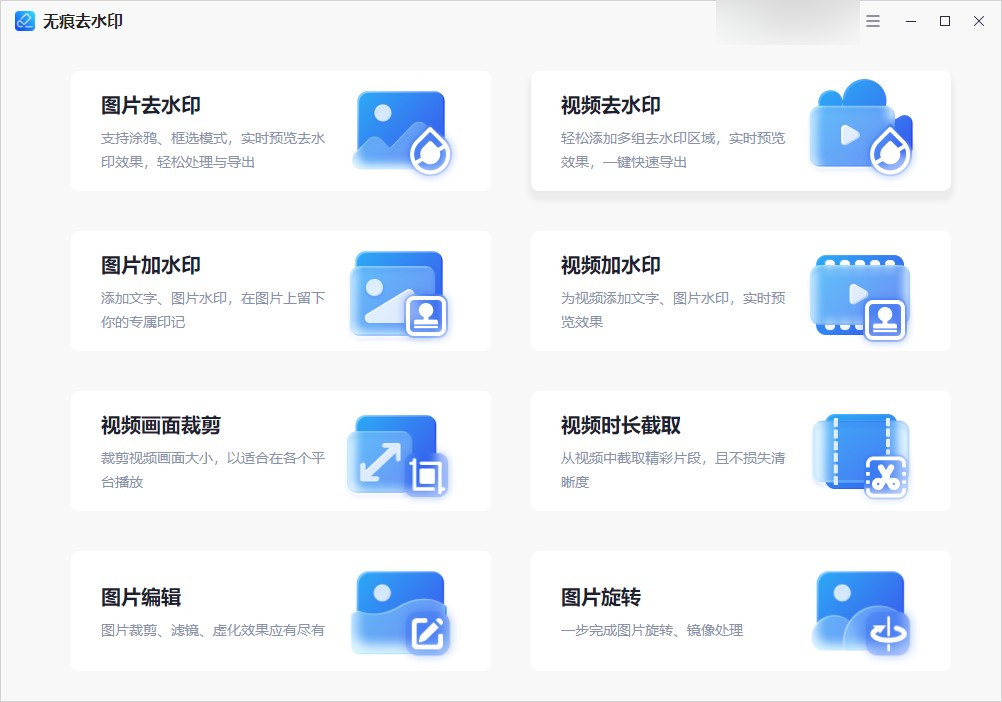The height and width of the screenshot is (702, 1002).
Task: Click the 图片加水印 image watermark stamp icon
Action: [399, 290]
